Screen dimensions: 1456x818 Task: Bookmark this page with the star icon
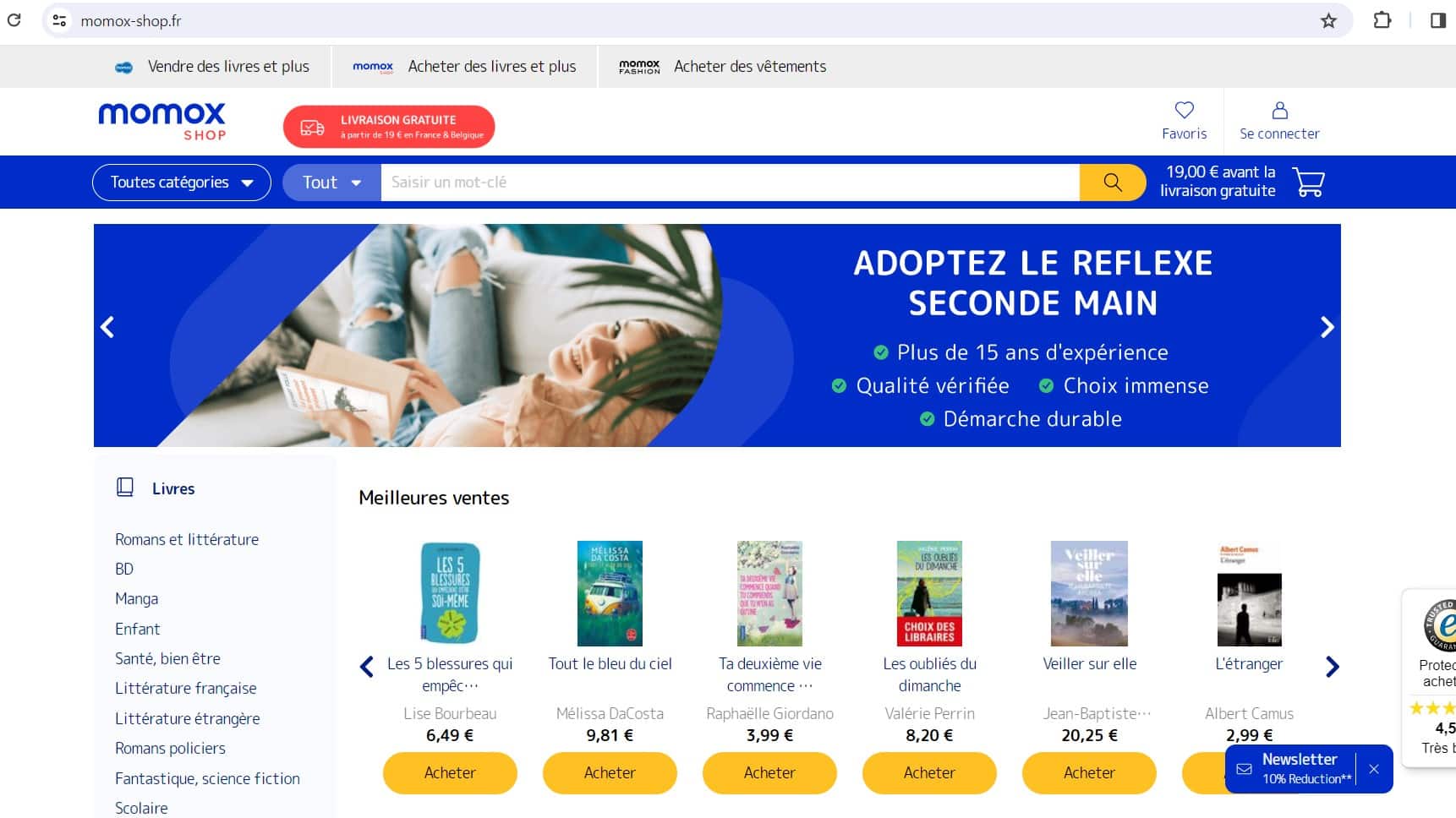(x=1328, y=21)
